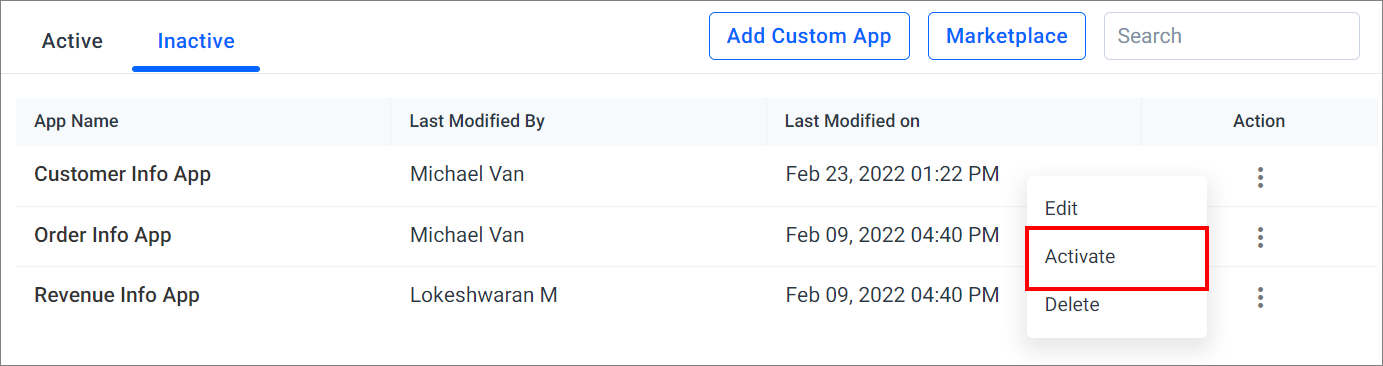This screenshot has height=366, width=1383.
Task: Click the Last Modified By column header
Action: (x=477, y=121)
